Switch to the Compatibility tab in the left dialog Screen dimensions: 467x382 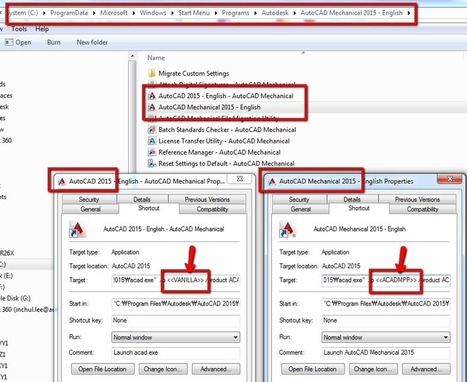point(212,209)
